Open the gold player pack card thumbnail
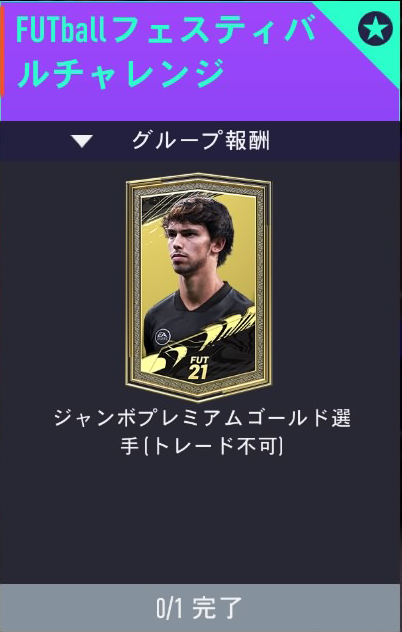Image resolution: width=402 pixels, height=632 pixels. (198, 287)
